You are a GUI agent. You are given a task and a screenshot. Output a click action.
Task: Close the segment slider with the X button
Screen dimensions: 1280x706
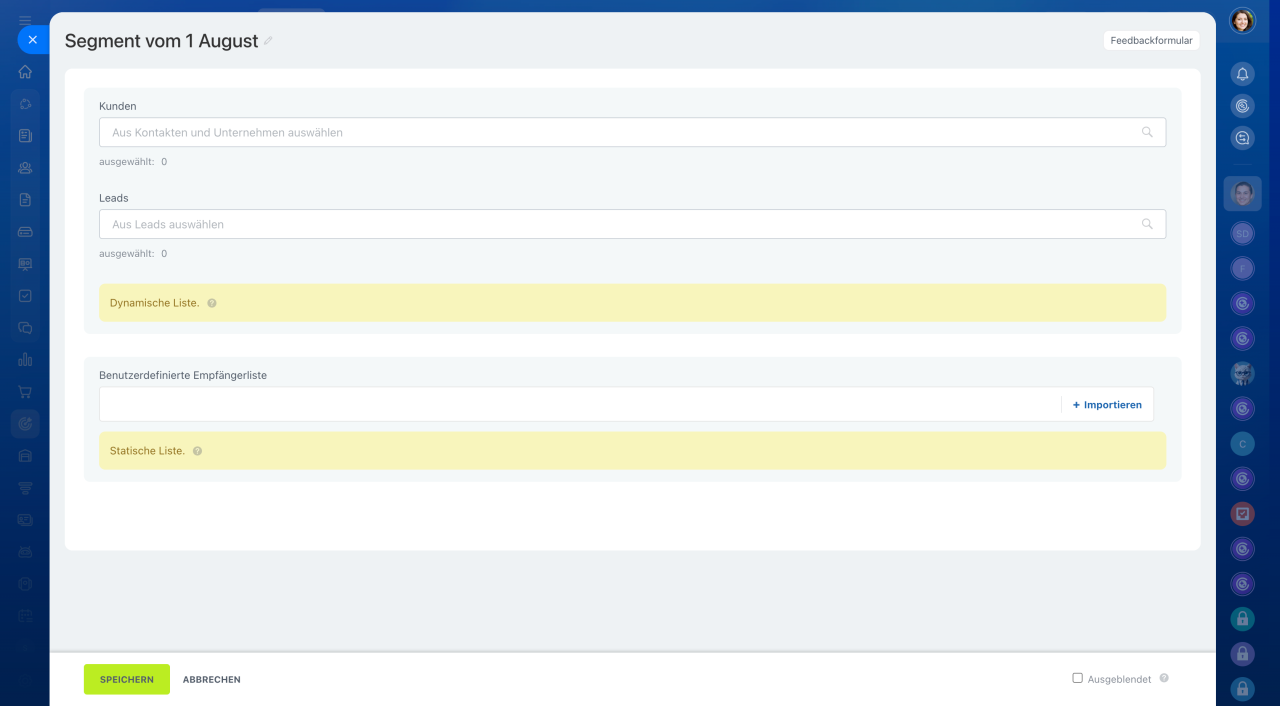pos(32,40)
